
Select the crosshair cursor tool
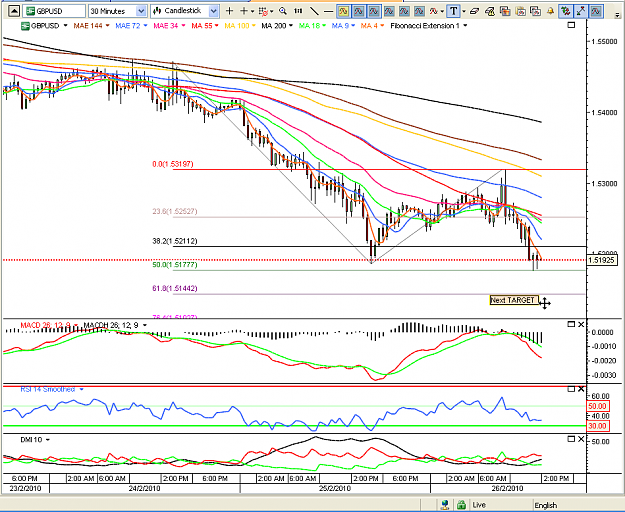229,11
